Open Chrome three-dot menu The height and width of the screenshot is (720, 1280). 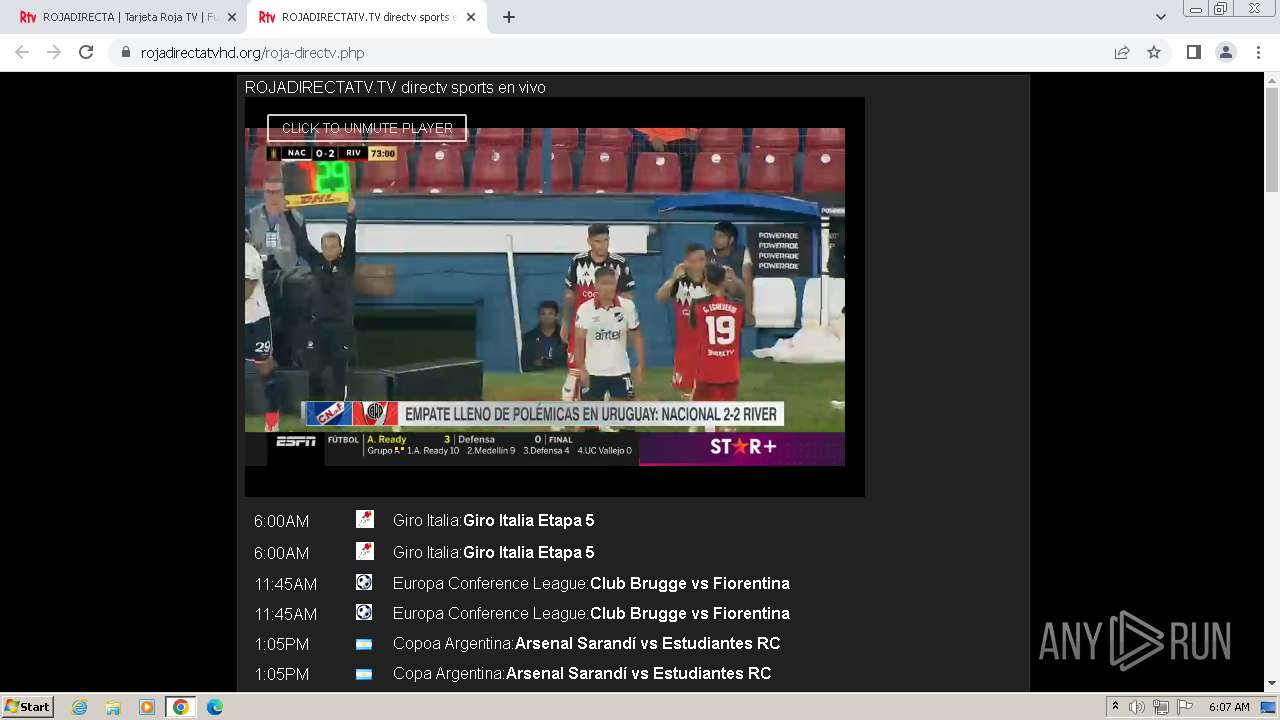pyautogui.click(x=1258, y=52)
